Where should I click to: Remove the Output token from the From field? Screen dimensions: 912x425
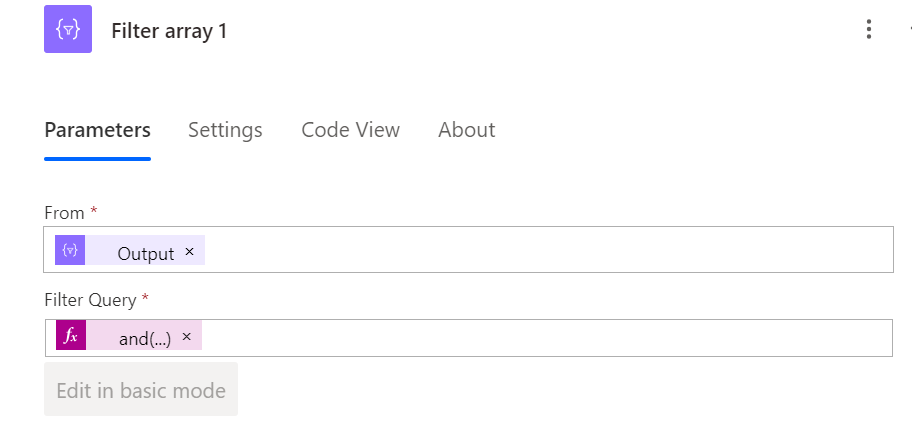pyautogui.click(x=189, y=252)
